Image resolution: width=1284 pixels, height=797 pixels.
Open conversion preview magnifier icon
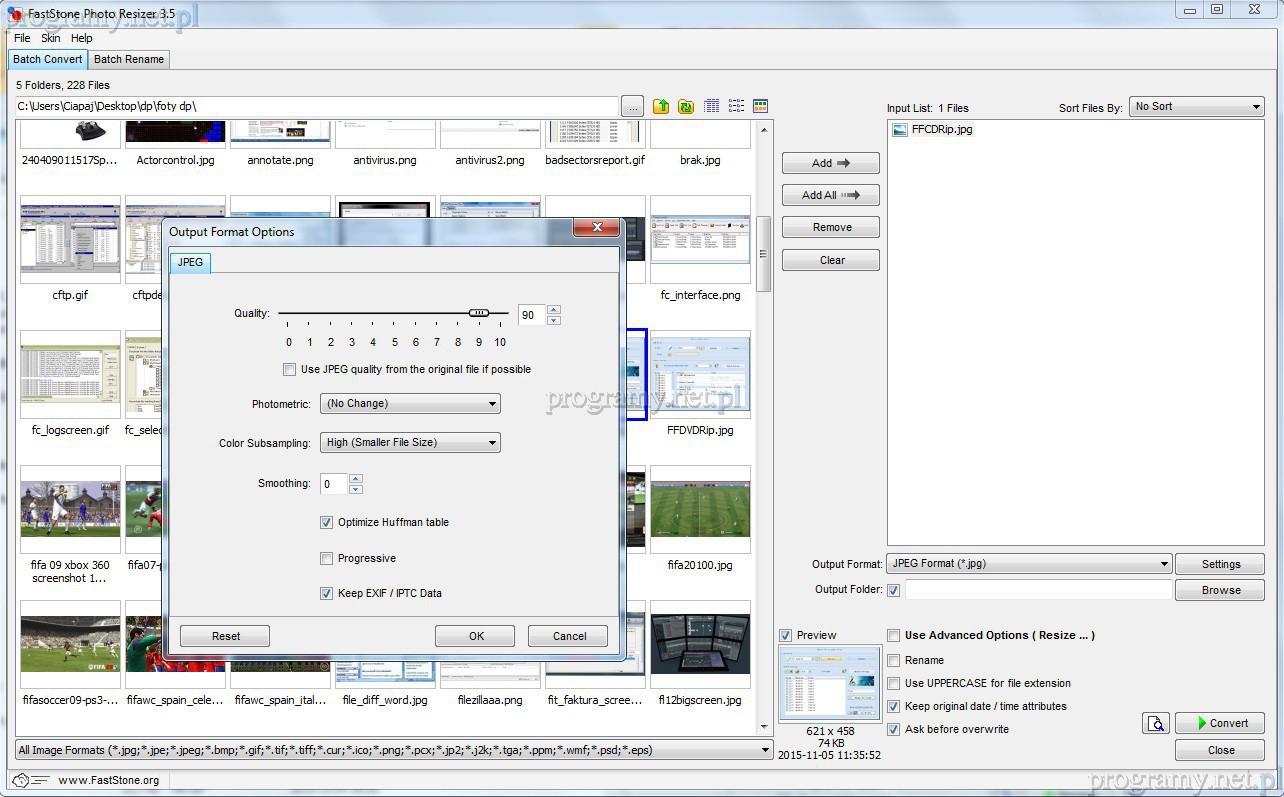(x=1156, y=723)
